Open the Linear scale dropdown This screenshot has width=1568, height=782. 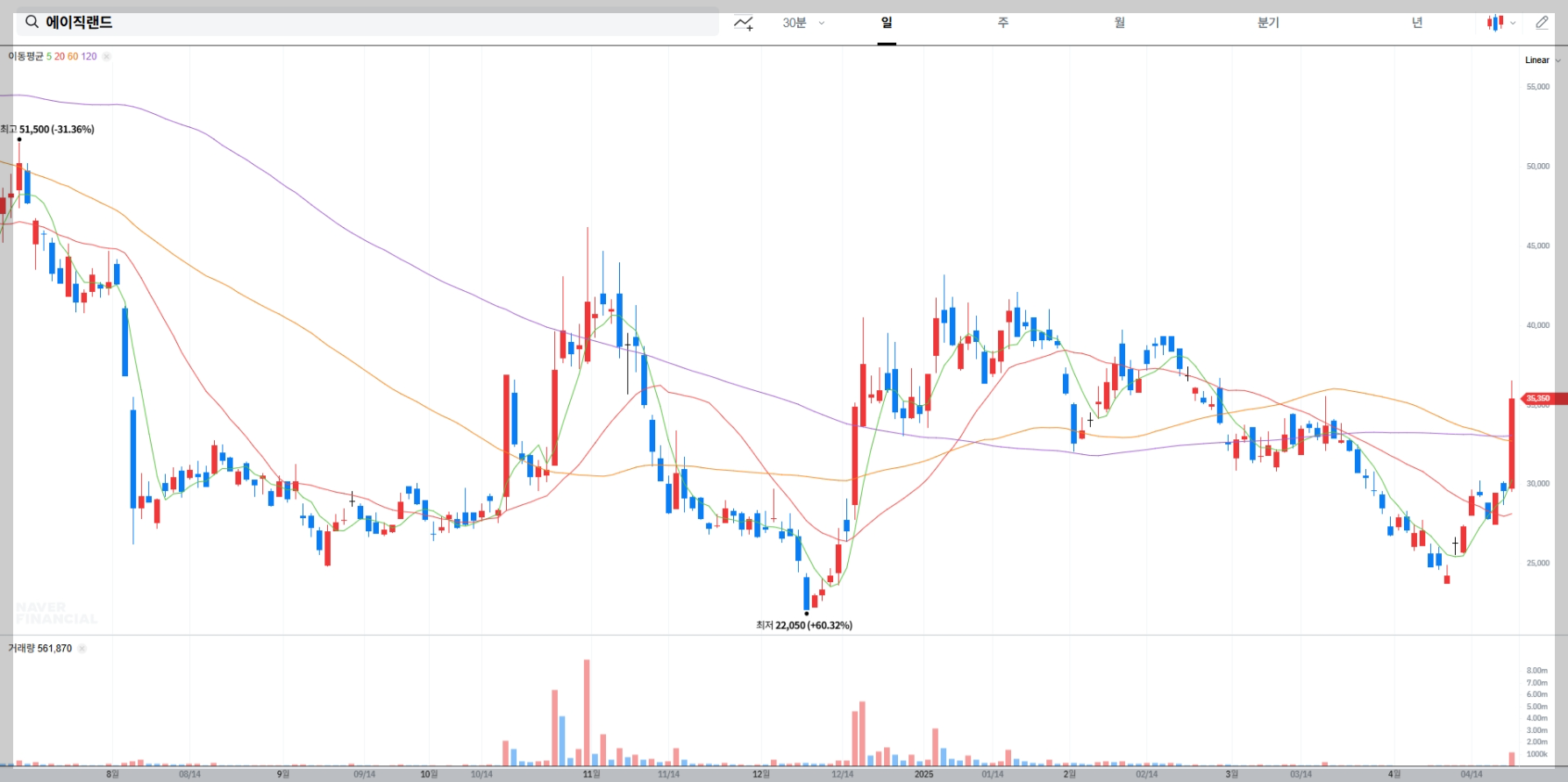pos(1543,60)
